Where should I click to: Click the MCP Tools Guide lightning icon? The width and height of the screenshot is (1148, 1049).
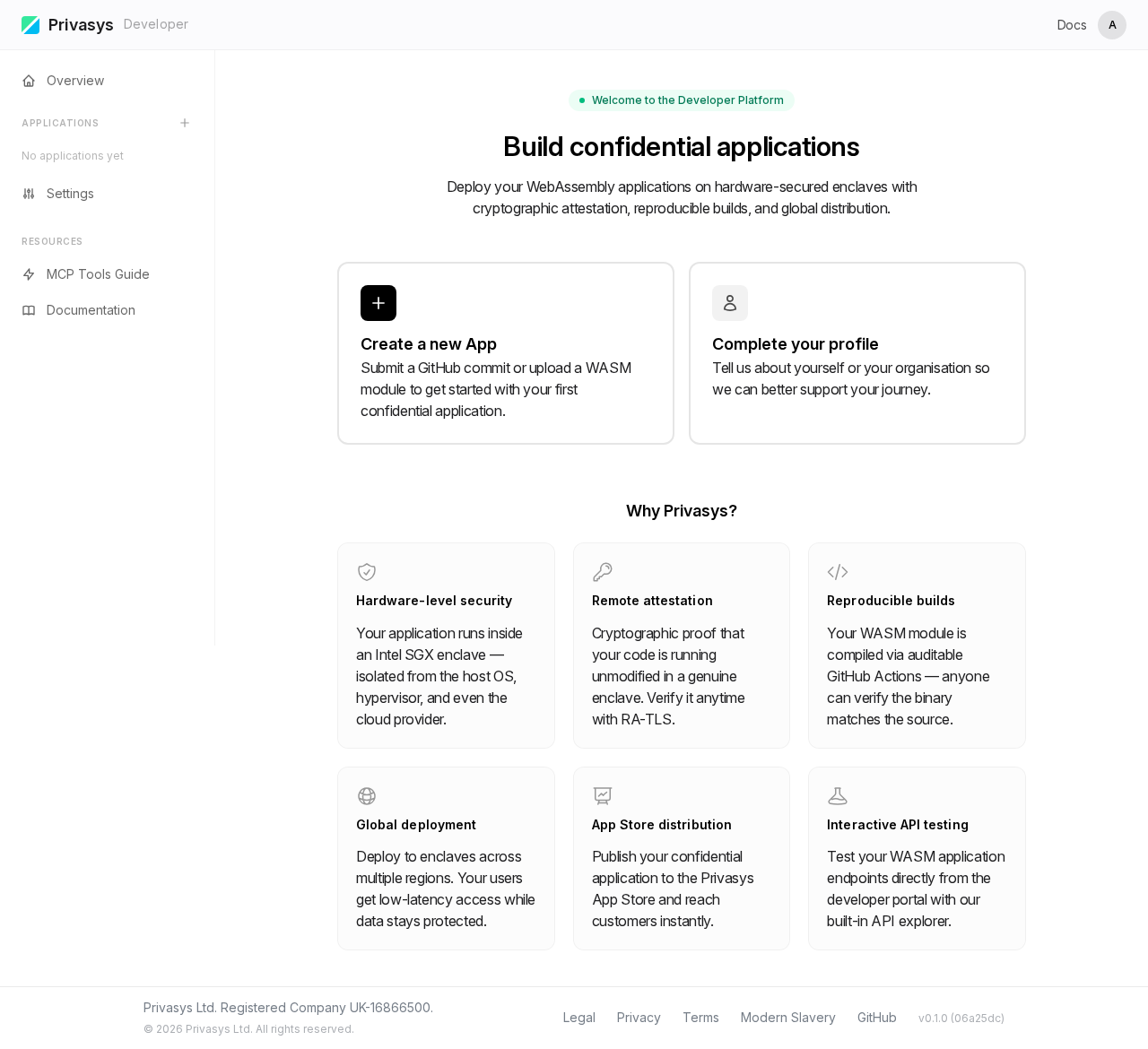29,274
